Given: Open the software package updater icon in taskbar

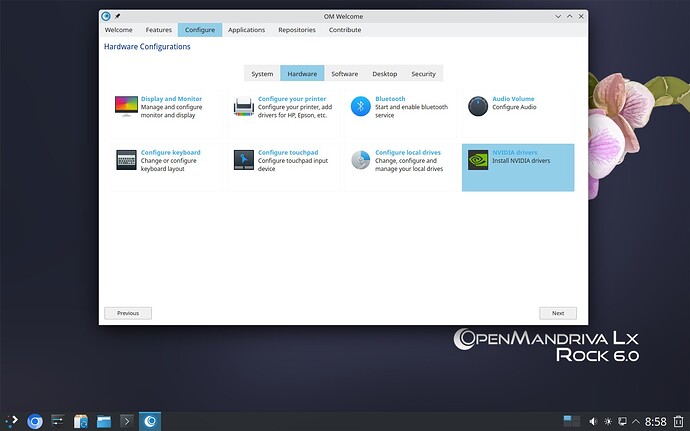Looking at the screenshot, I should 81,421.
